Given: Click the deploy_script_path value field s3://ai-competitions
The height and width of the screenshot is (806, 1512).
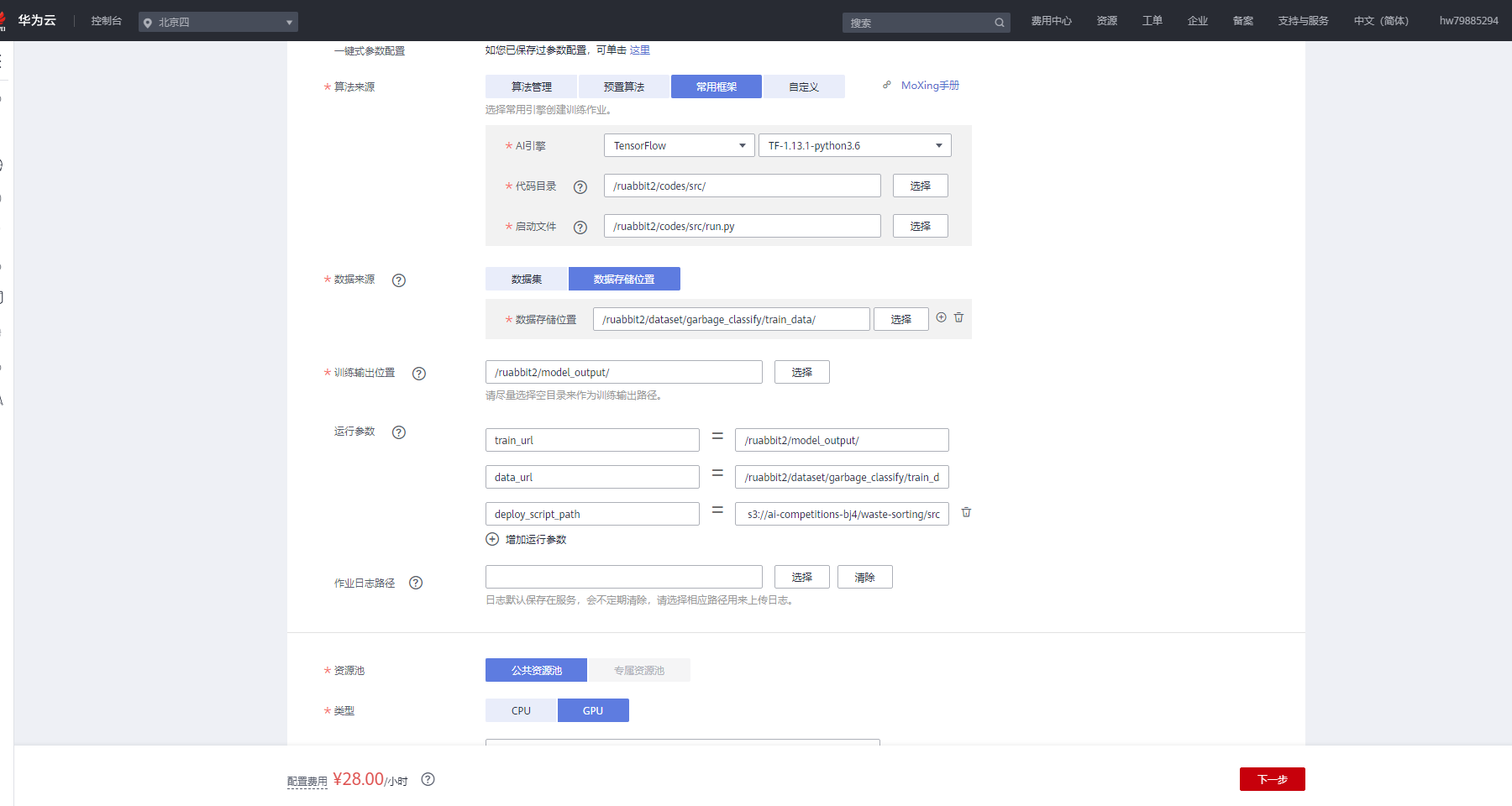Looking at the screenshot, I should (x=842, y=514).
